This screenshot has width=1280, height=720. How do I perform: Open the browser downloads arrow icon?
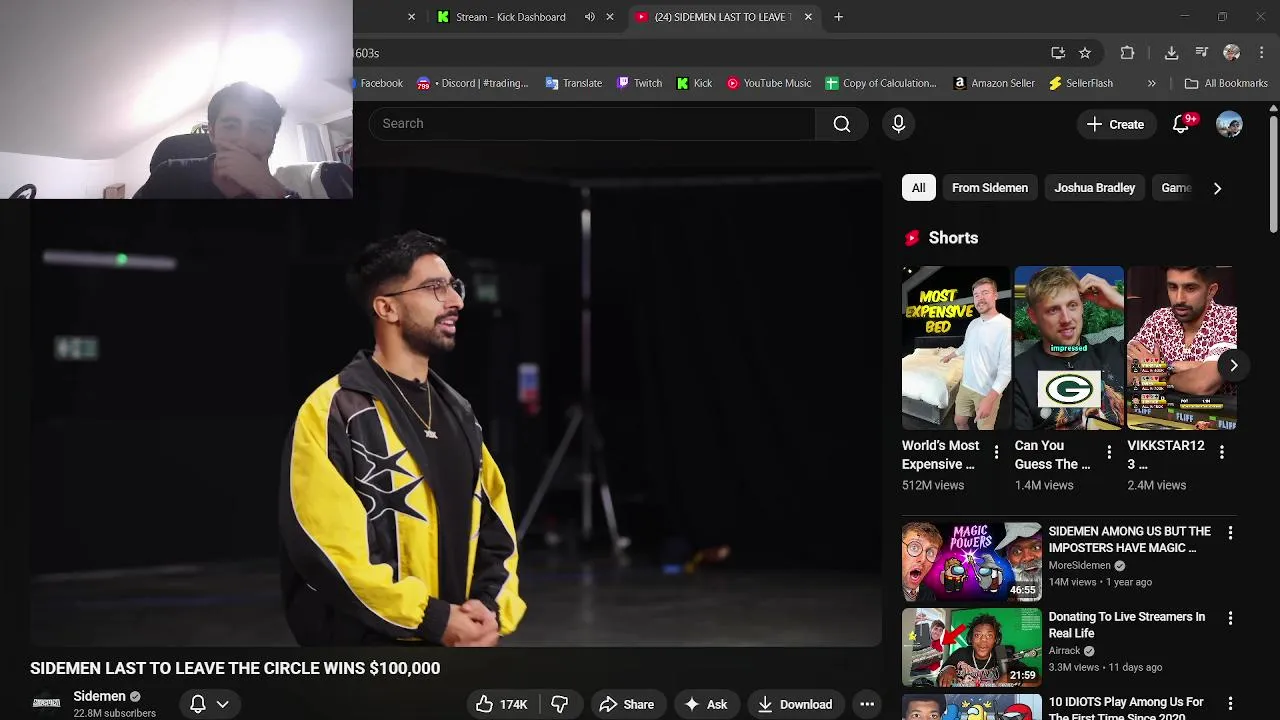[1171, 53]
